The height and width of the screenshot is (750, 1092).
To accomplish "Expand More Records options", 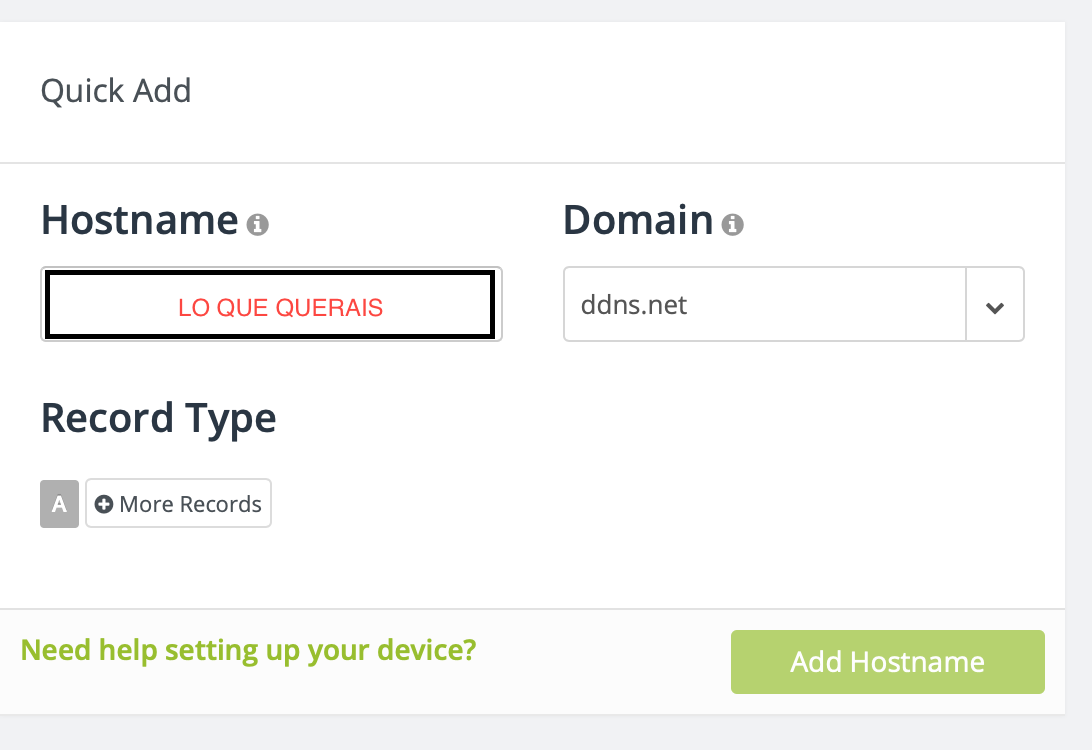I will pos(178,503).
